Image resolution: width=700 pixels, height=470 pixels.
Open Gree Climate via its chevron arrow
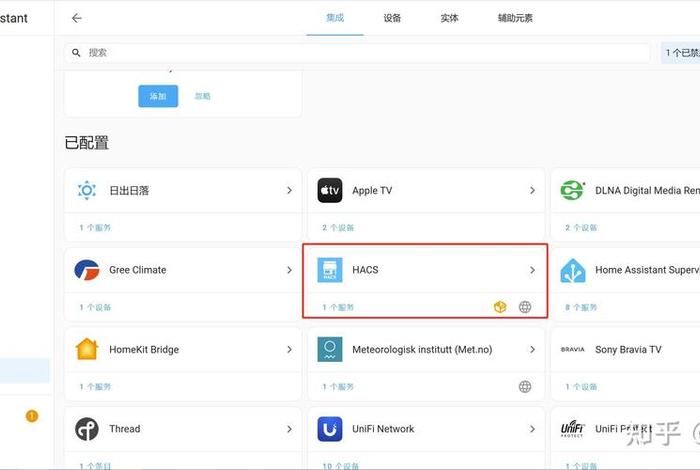coord(289,270)
